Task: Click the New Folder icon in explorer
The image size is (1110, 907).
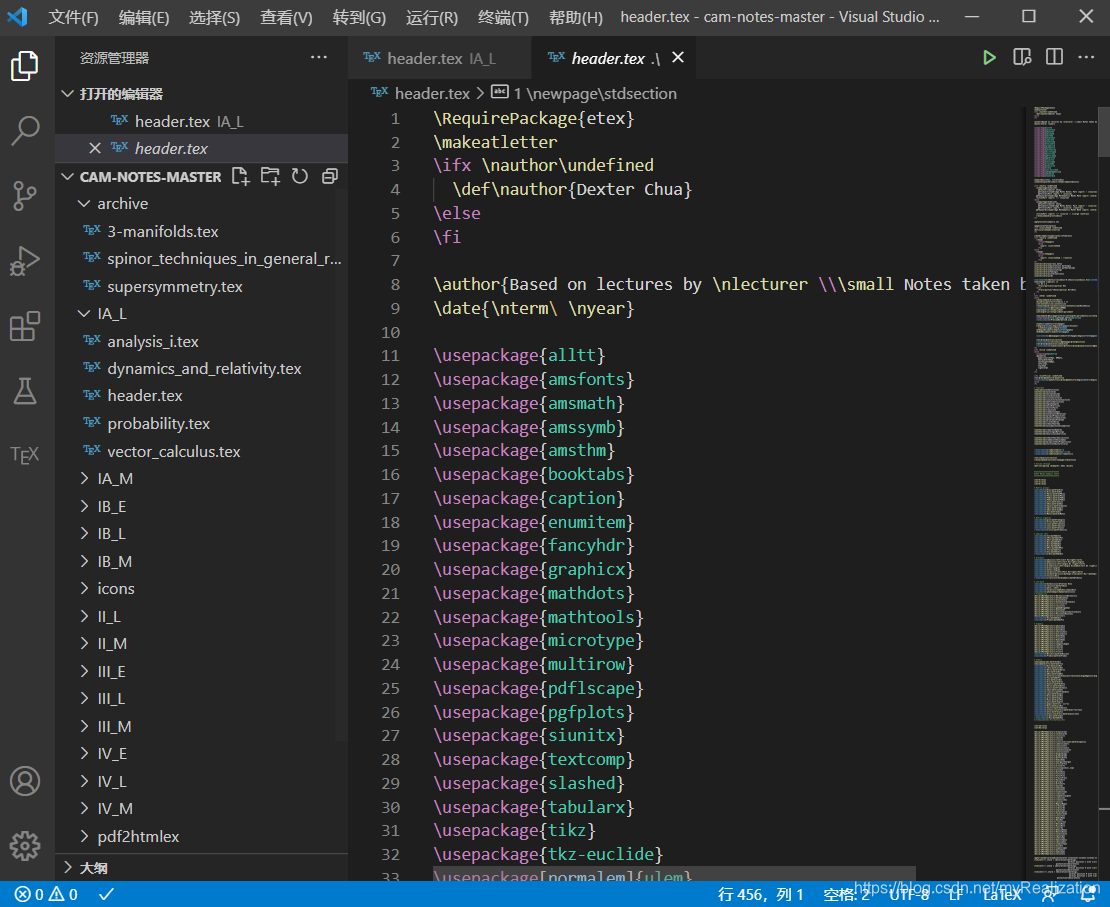Action: (x=270, y=176)
